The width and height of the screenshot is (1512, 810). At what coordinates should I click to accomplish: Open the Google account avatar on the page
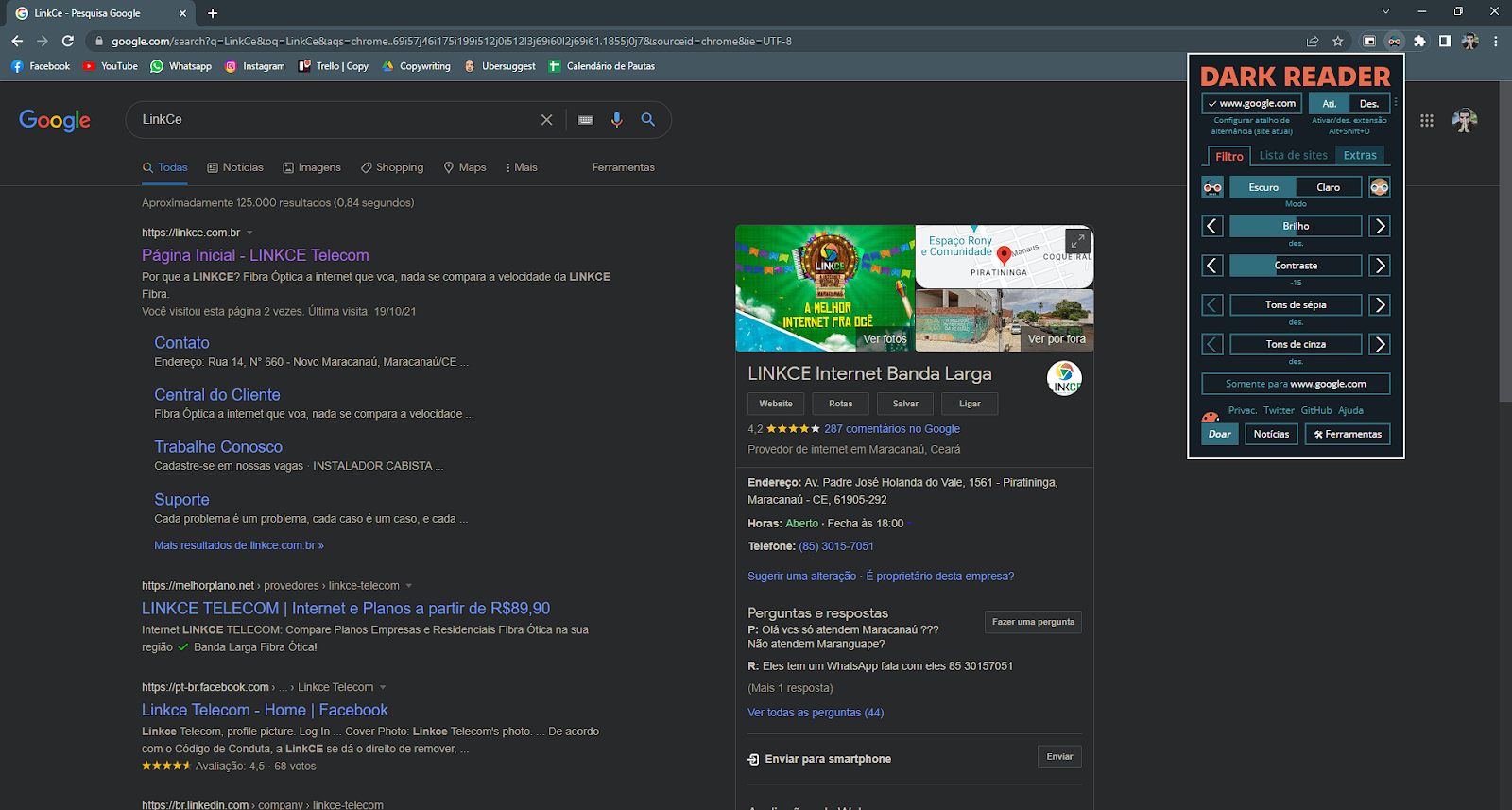click(1465, 120)
